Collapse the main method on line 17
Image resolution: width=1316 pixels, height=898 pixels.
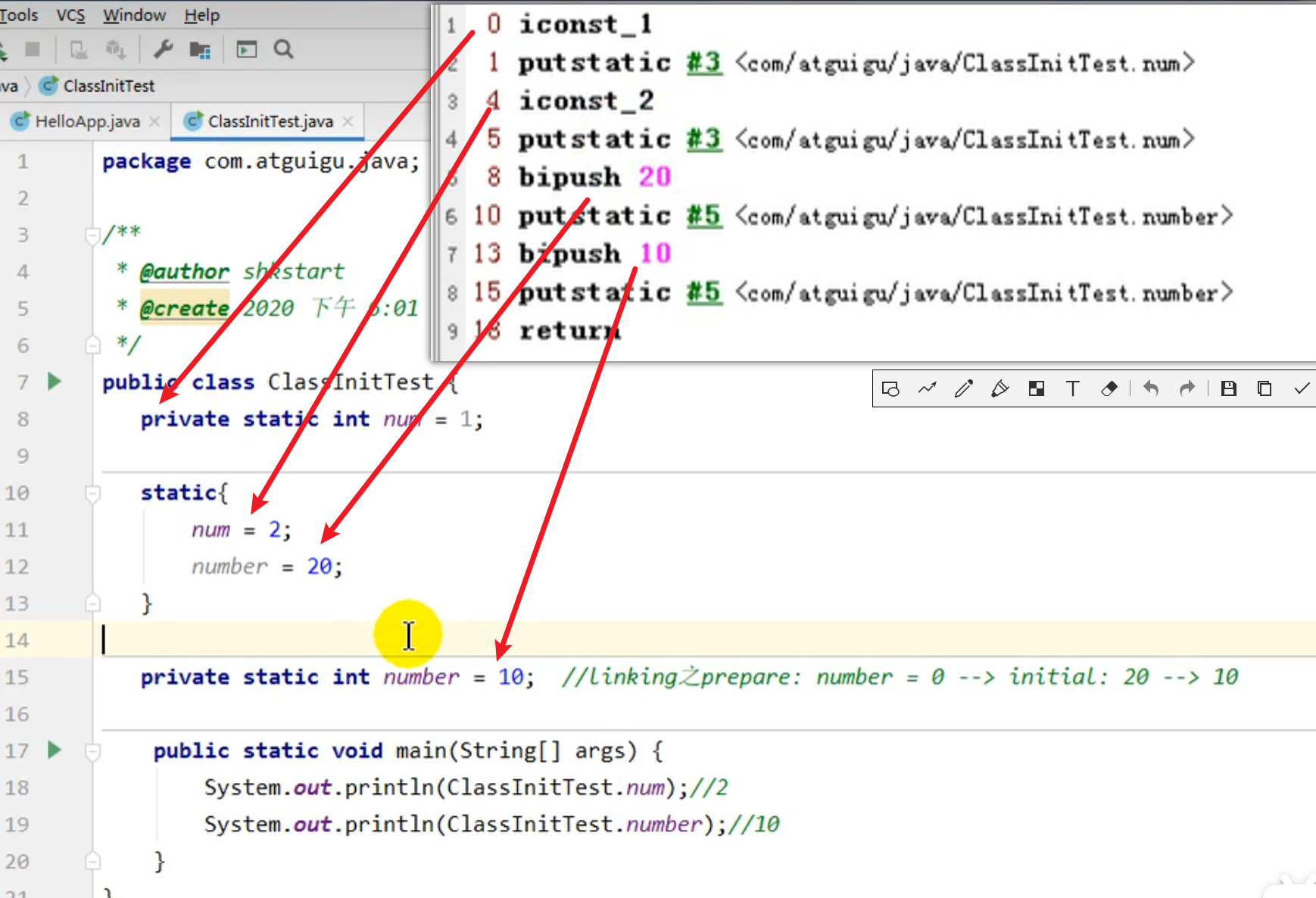(x=92, y=751)
